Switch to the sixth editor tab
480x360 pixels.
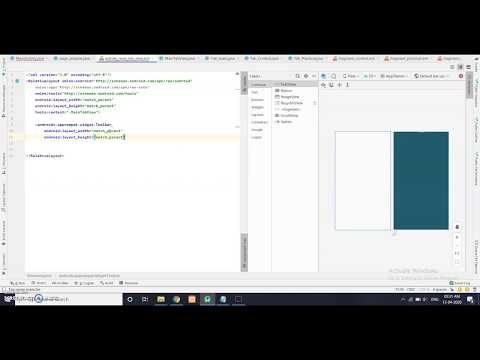click(264, 59)
